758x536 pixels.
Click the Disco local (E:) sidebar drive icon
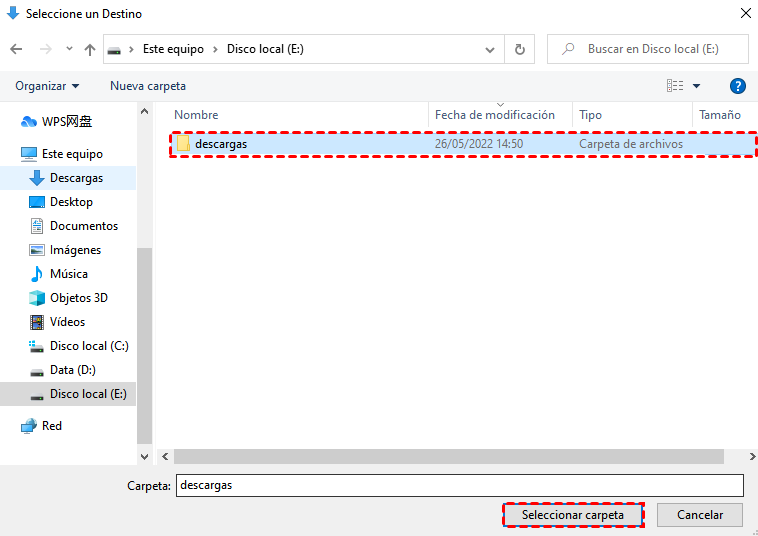37,396
